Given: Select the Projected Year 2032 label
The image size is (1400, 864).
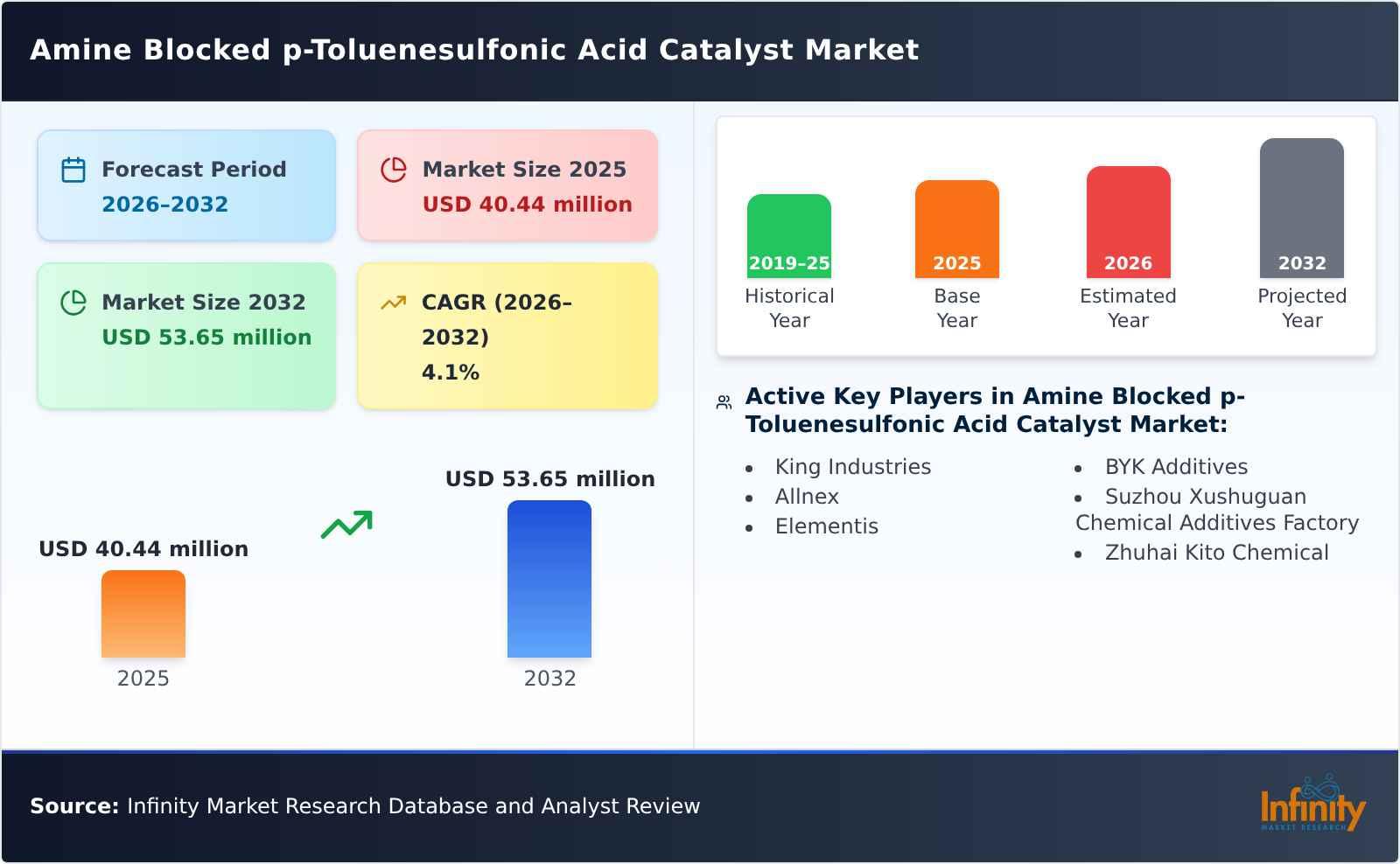Looking at the screenshot, I should [x=1301, y=308].
